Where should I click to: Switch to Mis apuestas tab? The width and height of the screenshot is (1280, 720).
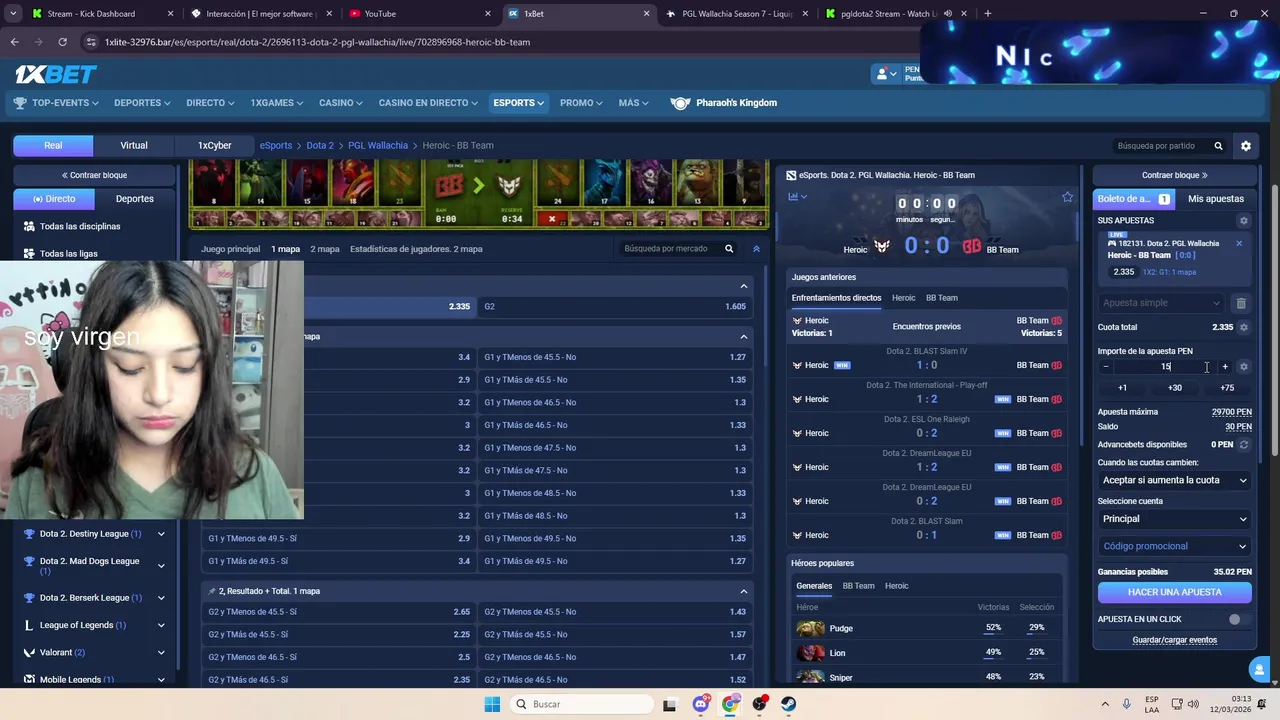click(x=1215, y=199)
